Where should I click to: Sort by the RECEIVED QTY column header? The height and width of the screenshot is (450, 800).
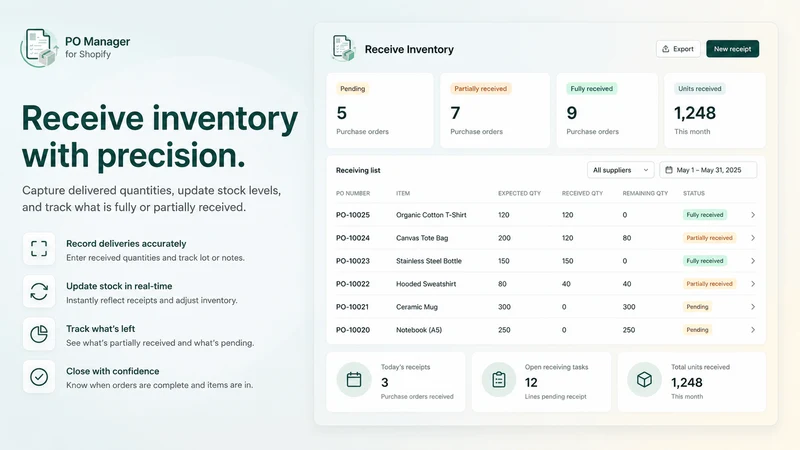(582, 193)
